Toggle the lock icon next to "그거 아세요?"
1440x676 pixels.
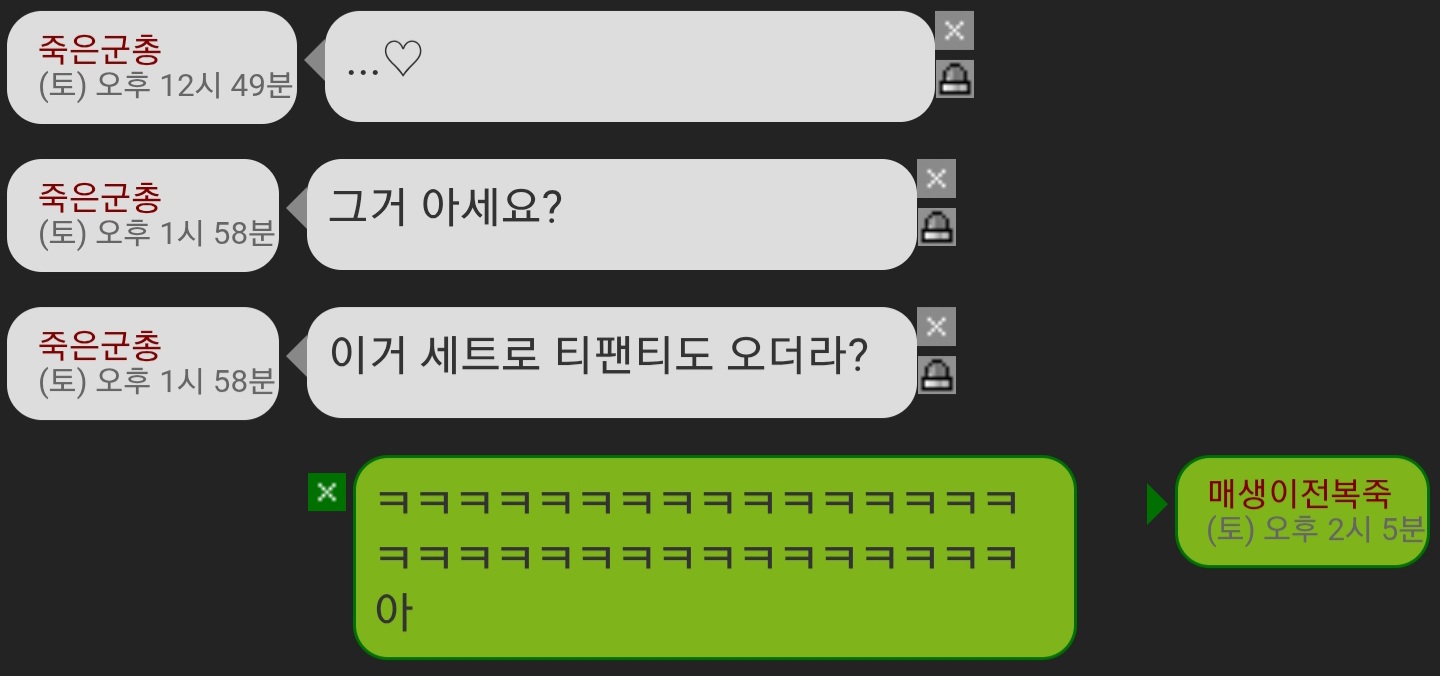tap(936, 226)
